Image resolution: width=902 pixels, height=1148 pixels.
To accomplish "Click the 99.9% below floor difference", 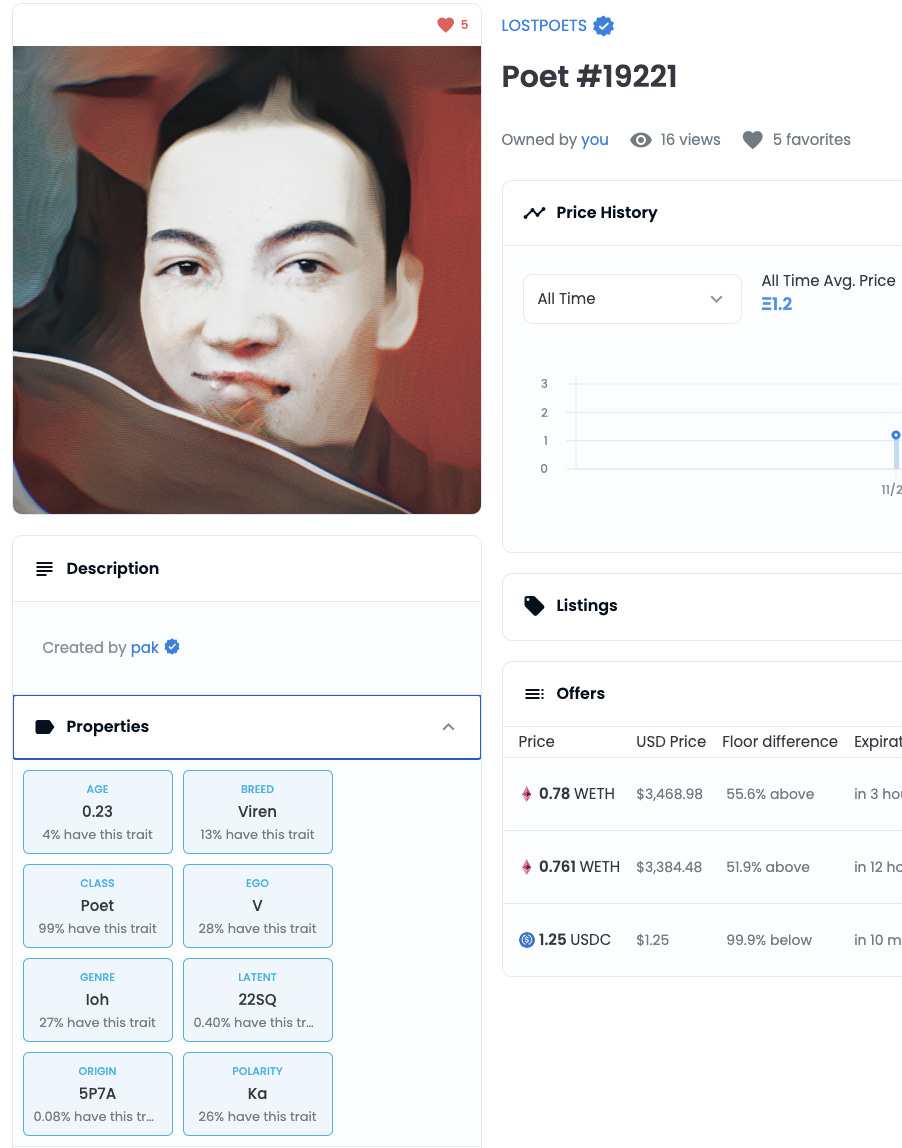I will point(769,940).
